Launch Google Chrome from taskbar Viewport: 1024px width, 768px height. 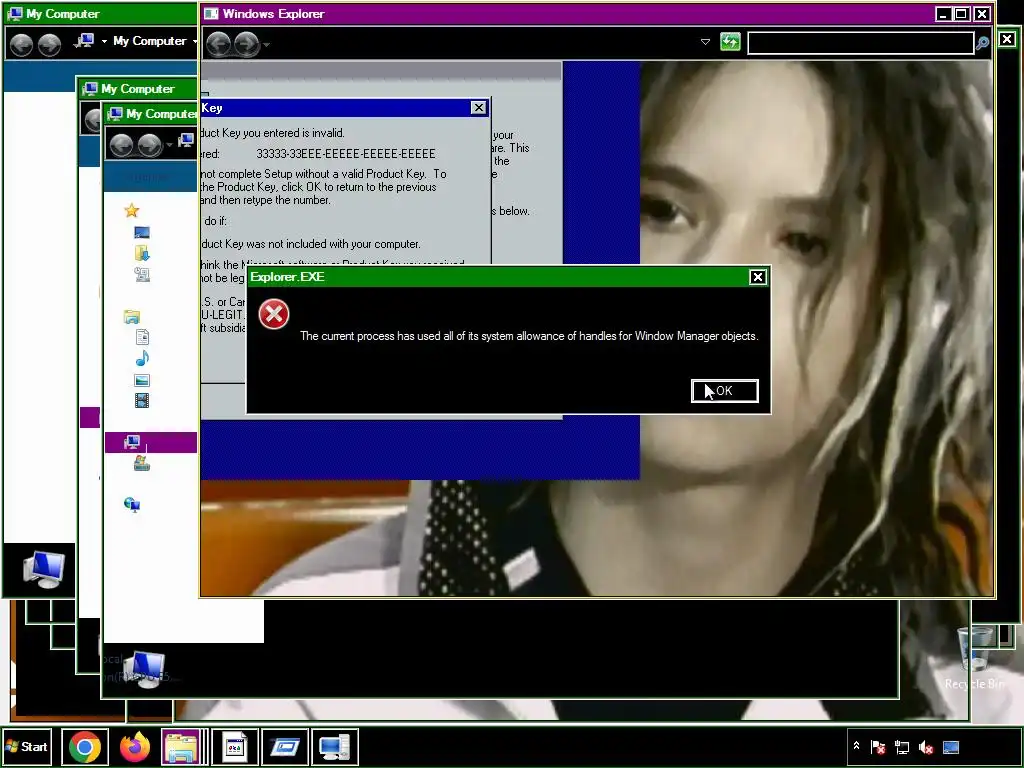tap(84, 746)
